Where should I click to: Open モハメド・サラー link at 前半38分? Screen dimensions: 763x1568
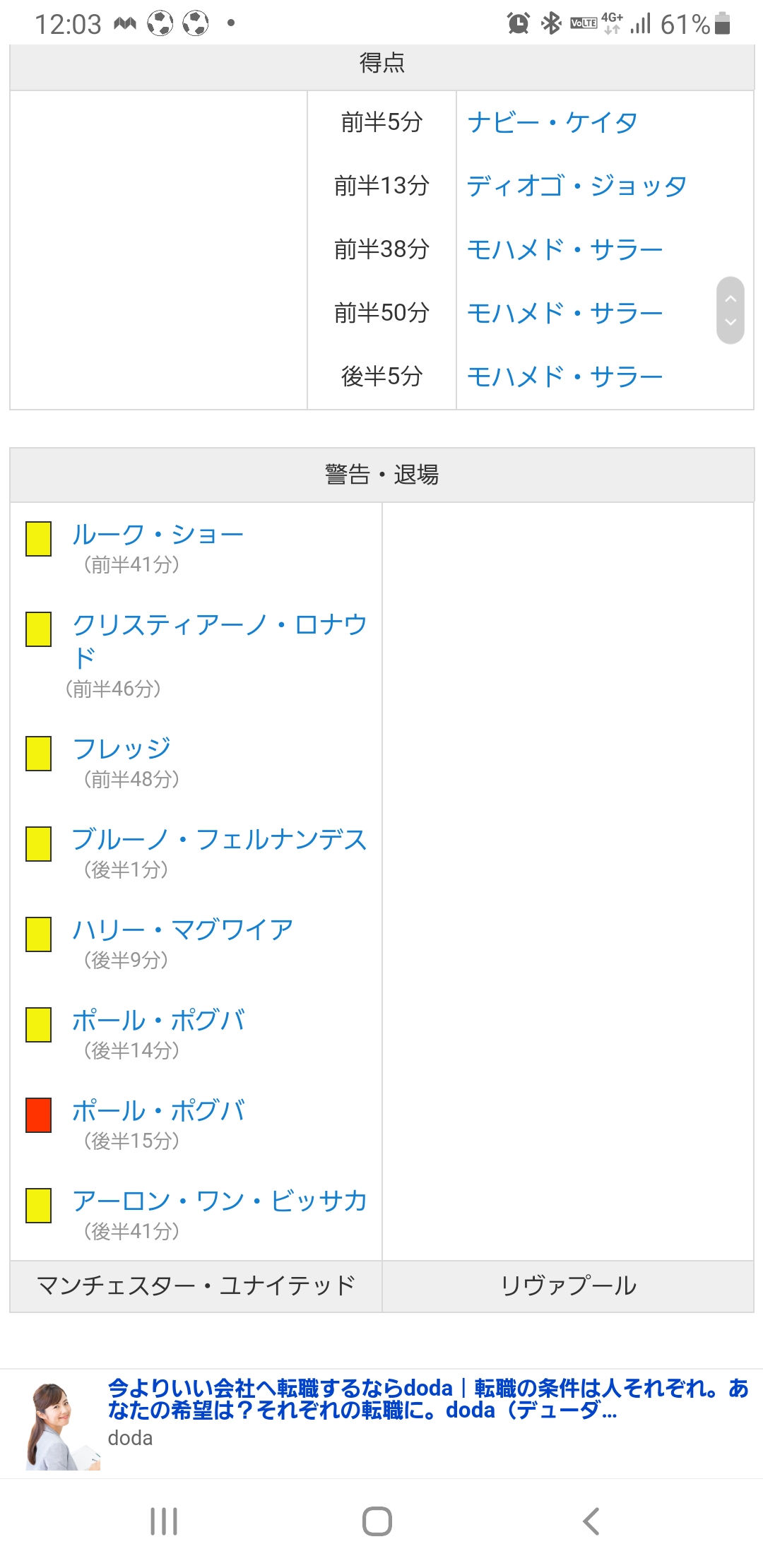564,250
